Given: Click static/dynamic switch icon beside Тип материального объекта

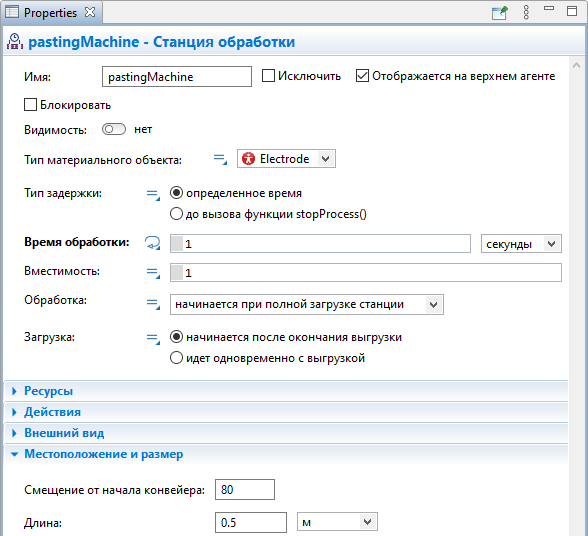Looking at the screenshot, I should 220,159.
